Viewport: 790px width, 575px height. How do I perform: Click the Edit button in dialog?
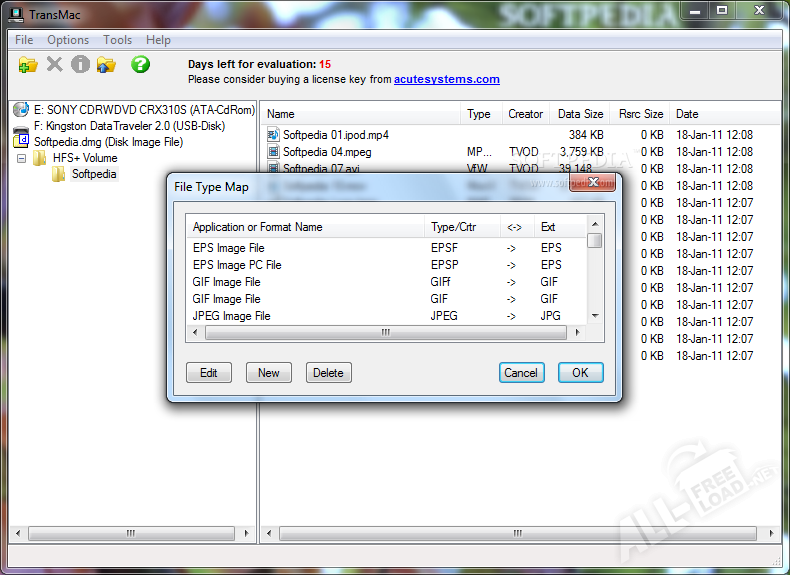(208, 373)
